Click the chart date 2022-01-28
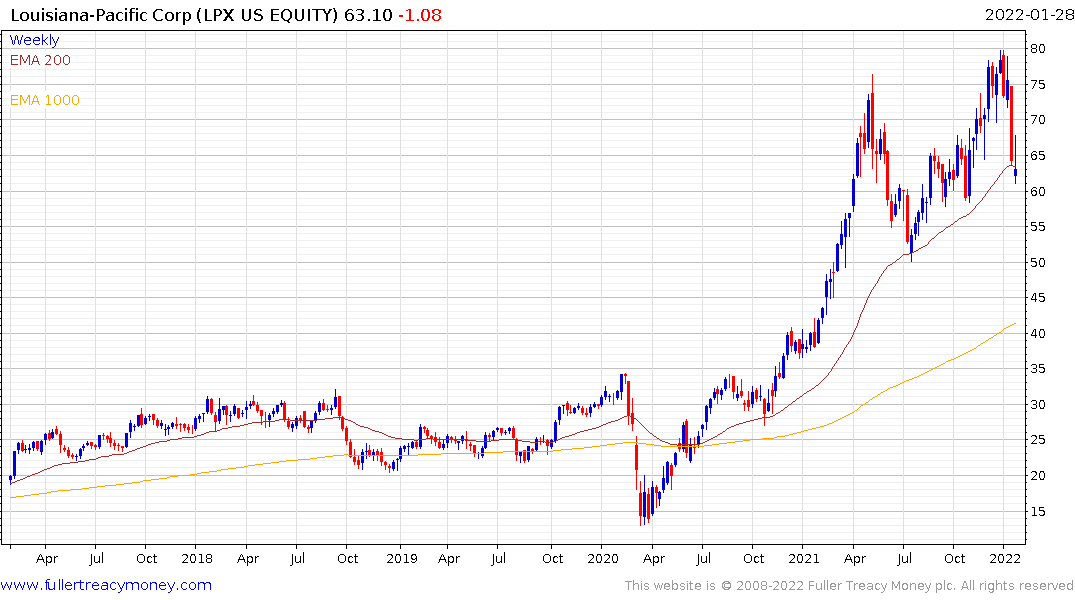Viewport: 1075px width, 600px height. click(x=1029, y=14)
